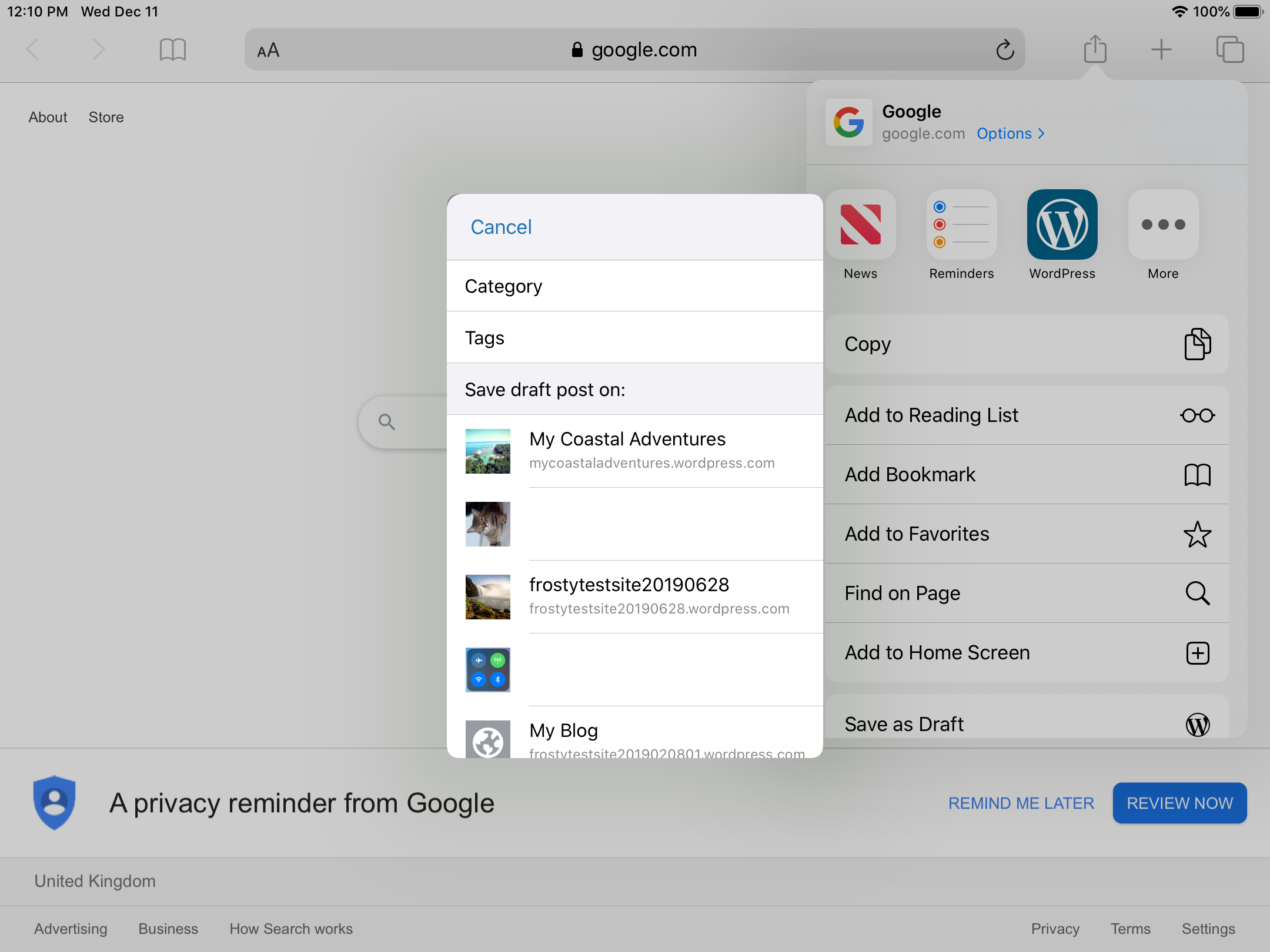Share to the News app
Image resolution: width=1270 pixels, height=952 pixels.
pos(861,235)
